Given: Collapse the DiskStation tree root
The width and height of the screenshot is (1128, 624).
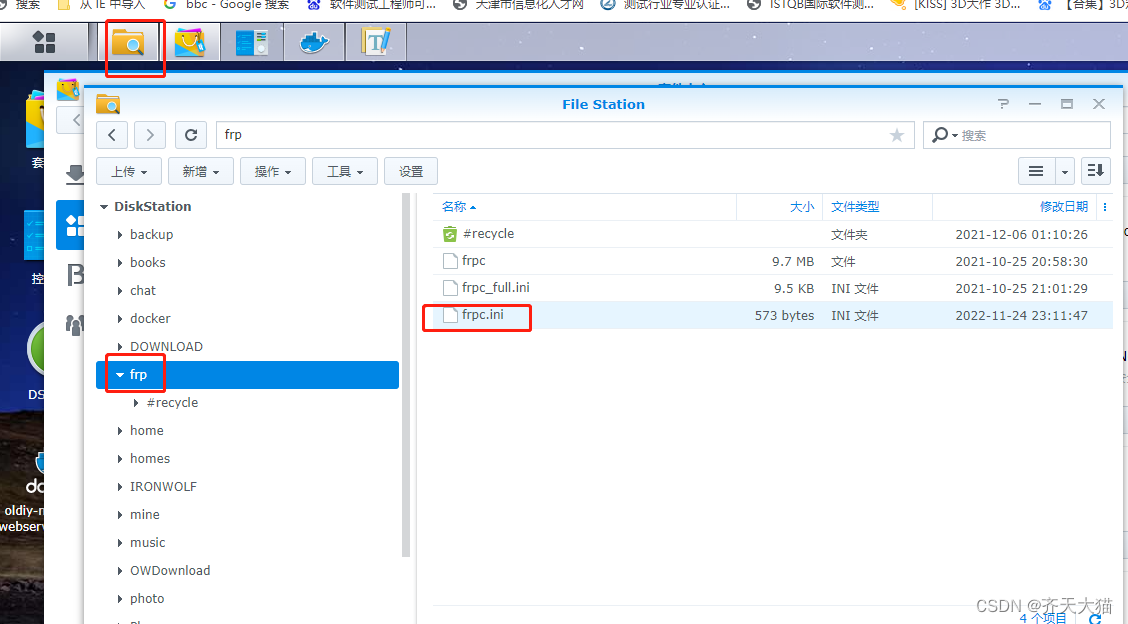Looking at the screenshot, I should point(104,207).
